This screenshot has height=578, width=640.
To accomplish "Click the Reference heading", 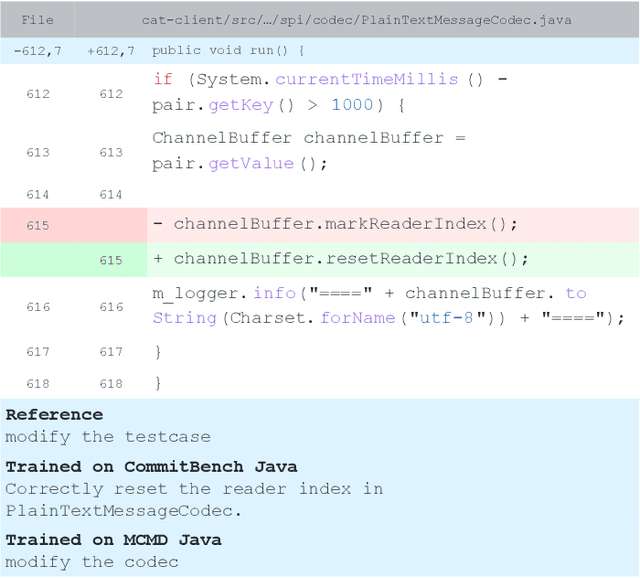I will click(54, 414).
